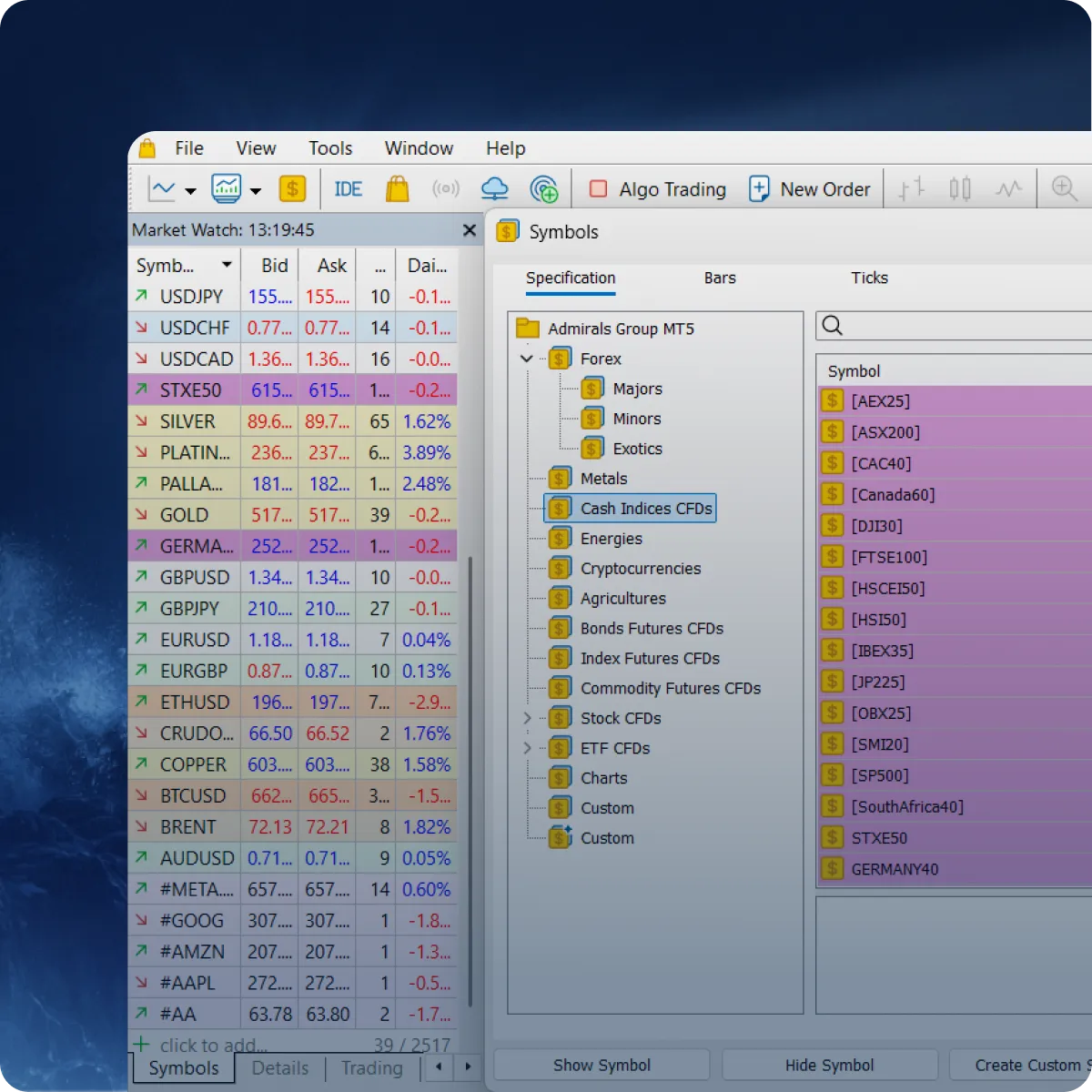The height and width of the screenshot is (1092, 1092).
Task: Open the chart type dropdown arrow
Action: tap(190, 191)
